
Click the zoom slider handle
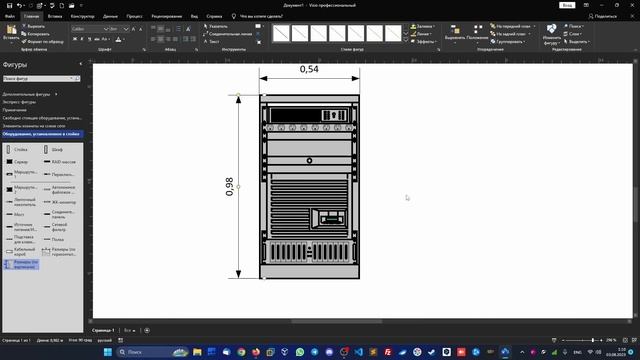coord(593,340)
